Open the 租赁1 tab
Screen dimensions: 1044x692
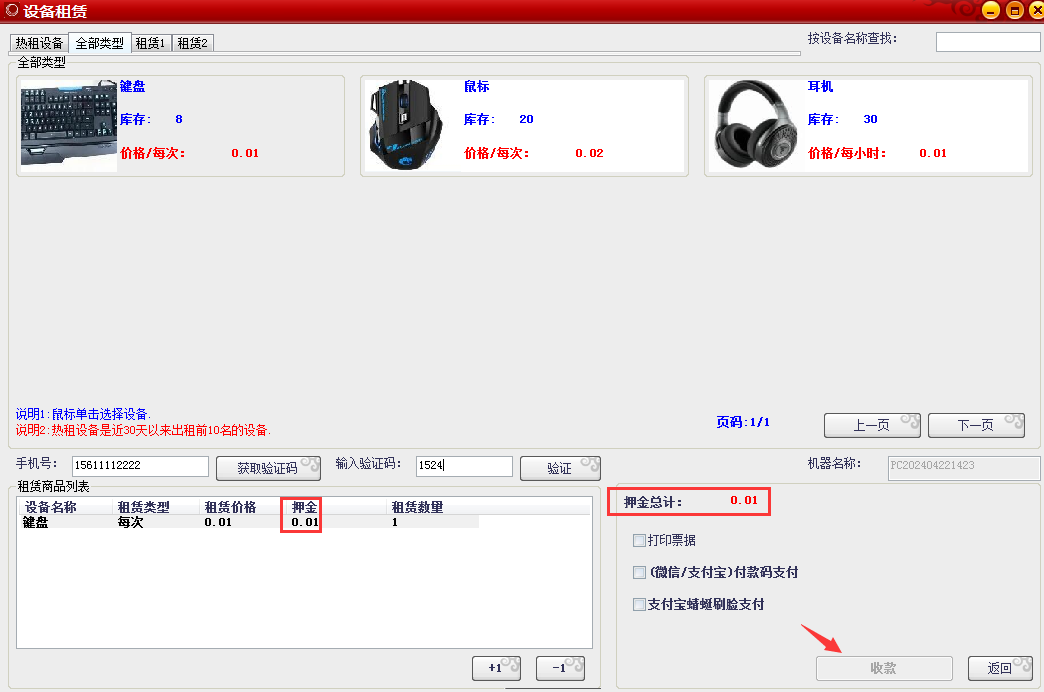[151, 43]
